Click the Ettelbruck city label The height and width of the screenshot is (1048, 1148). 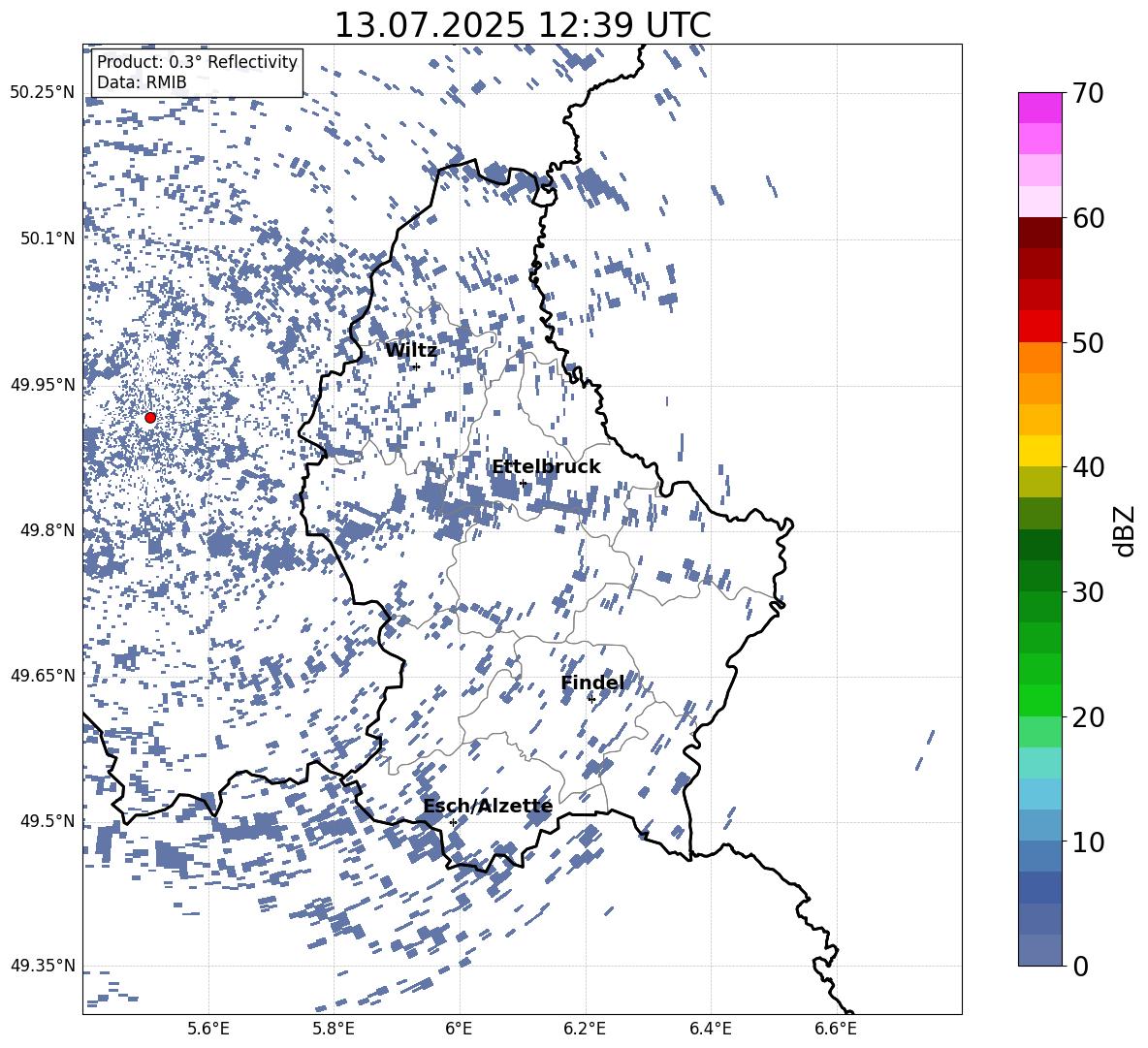tap(546, 467)
